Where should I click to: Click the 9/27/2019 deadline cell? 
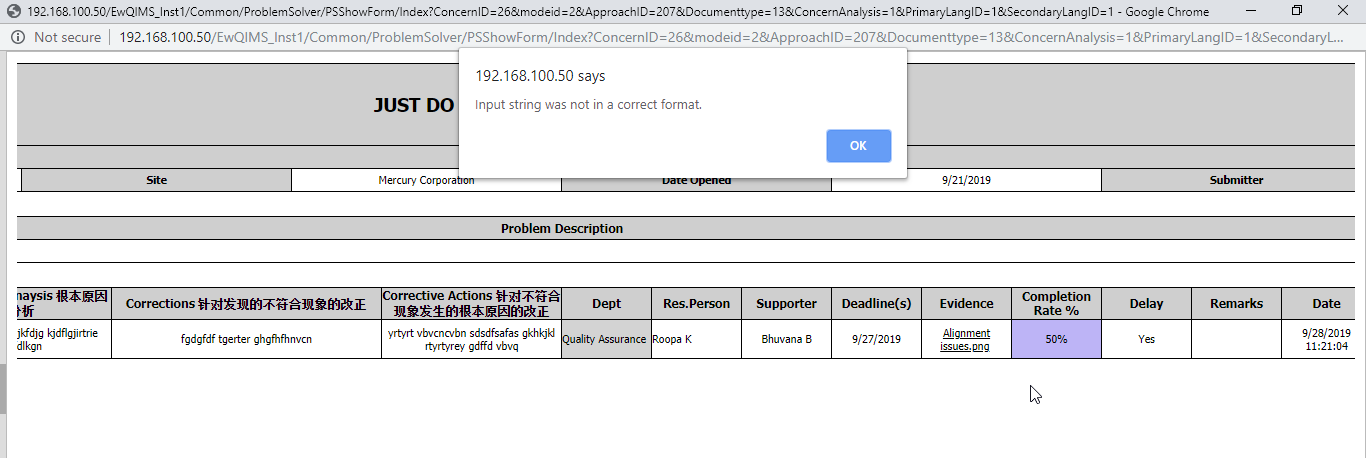pos(876,339)
